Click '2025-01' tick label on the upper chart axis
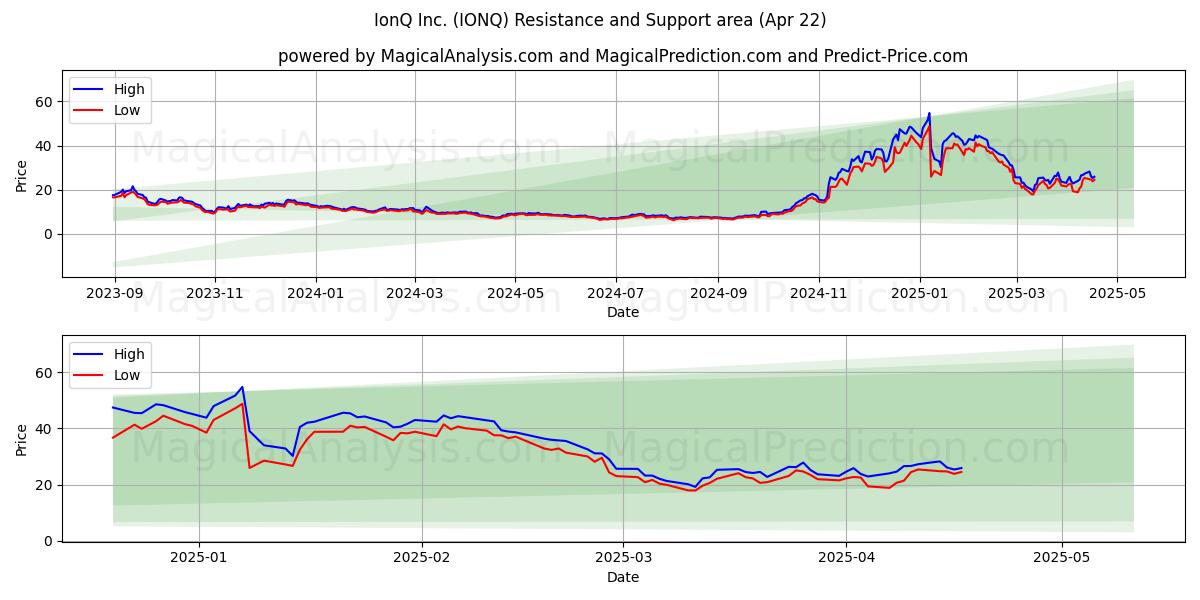The height and width of the screenshot is (600, 1200). 920,293
